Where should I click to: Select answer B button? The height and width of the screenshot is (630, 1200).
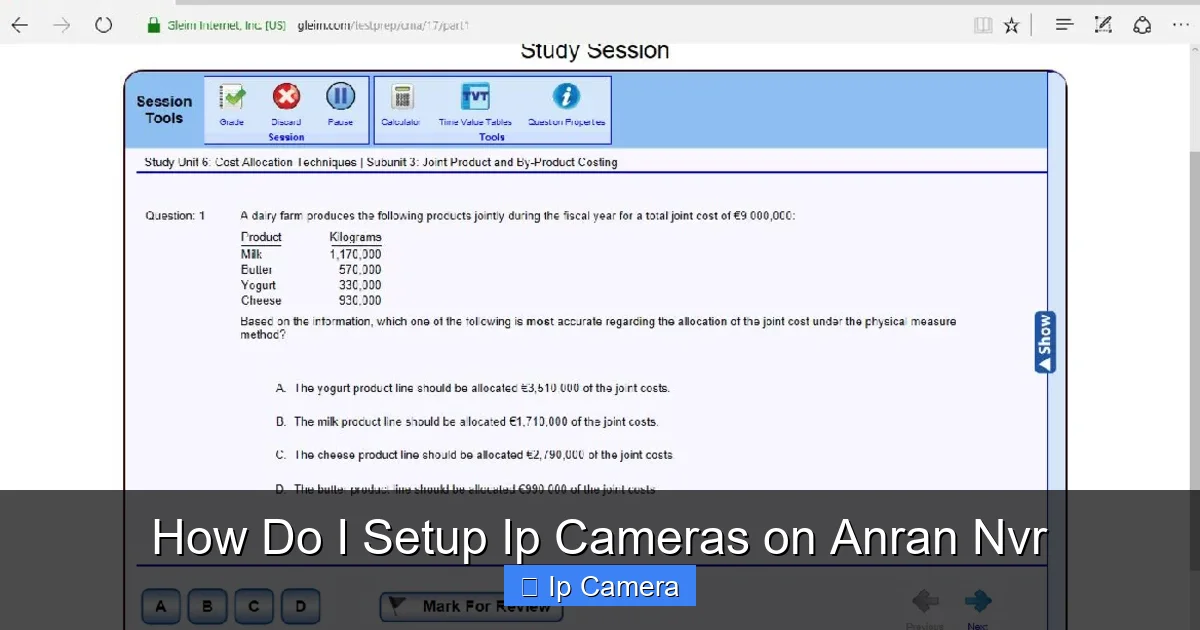[x=207, y=606]
